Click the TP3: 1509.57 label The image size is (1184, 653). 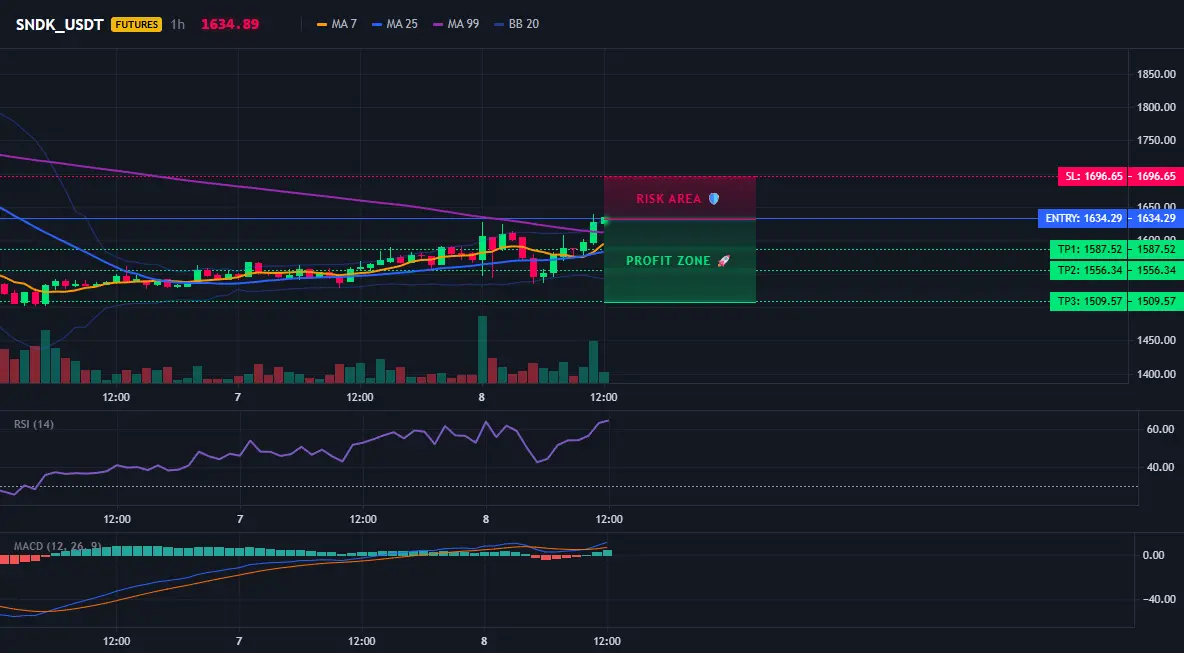1088,301
